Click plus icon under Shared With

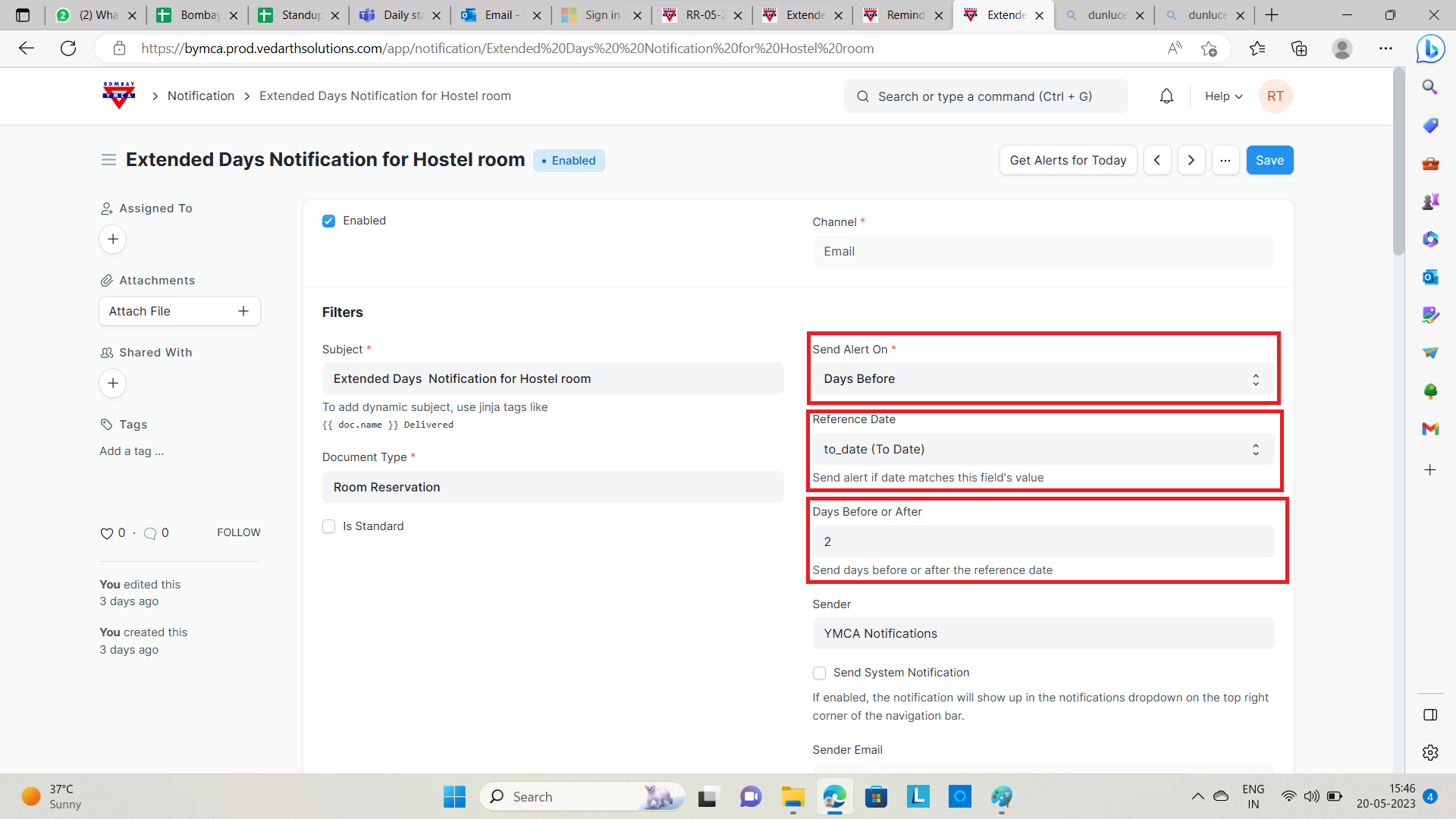point(113,384)
